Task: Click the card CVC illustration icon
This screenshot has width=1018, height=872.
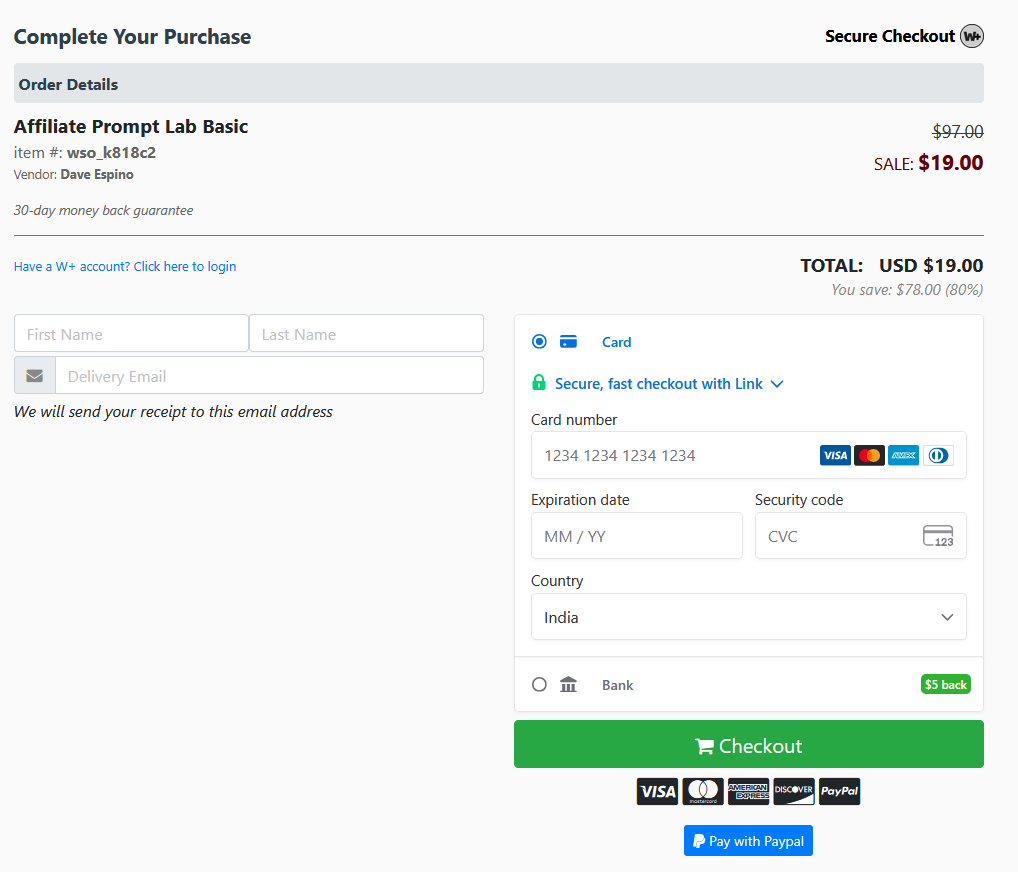Action: (x=938, y=536)
